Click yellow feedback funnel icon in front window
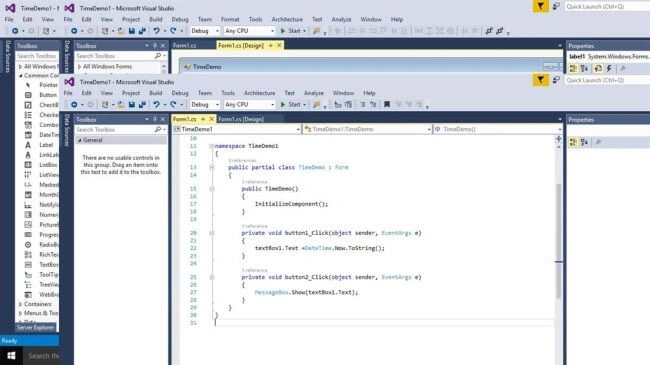The image size is (650, 365). click(x=541, y=80)
